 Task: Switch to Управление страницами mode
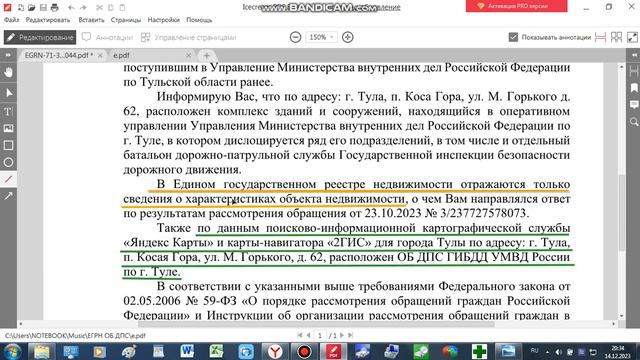[188, 37]
